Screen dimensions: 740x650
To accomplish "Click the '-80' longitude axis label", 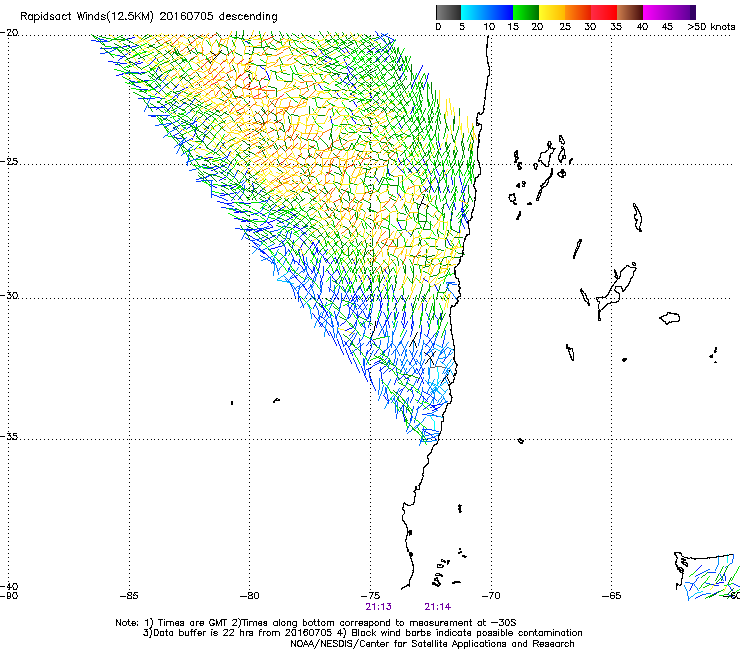I will pos(250,596).
